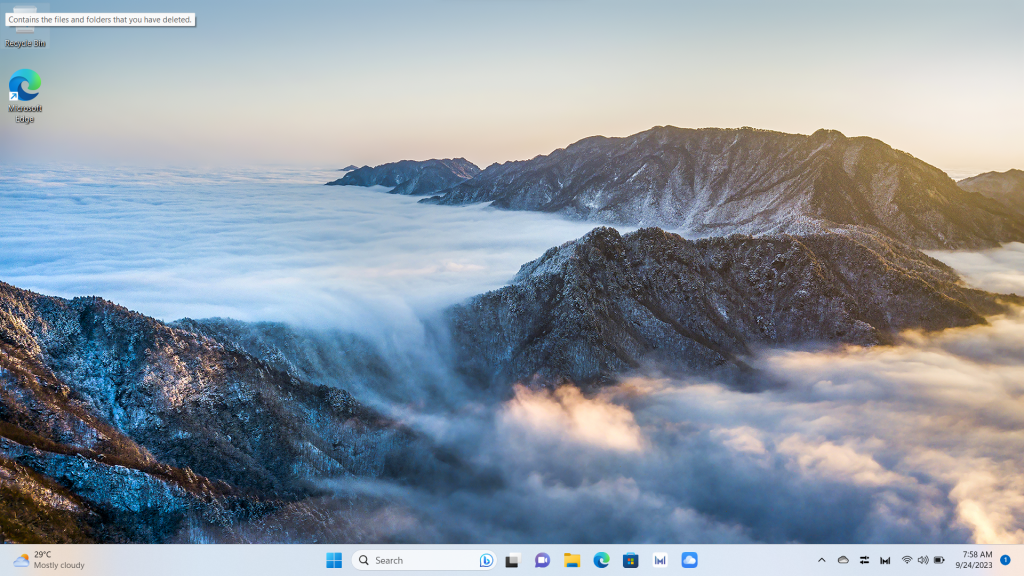Click the taskbar Search box
1024x576 pixels.
[424, 560]
